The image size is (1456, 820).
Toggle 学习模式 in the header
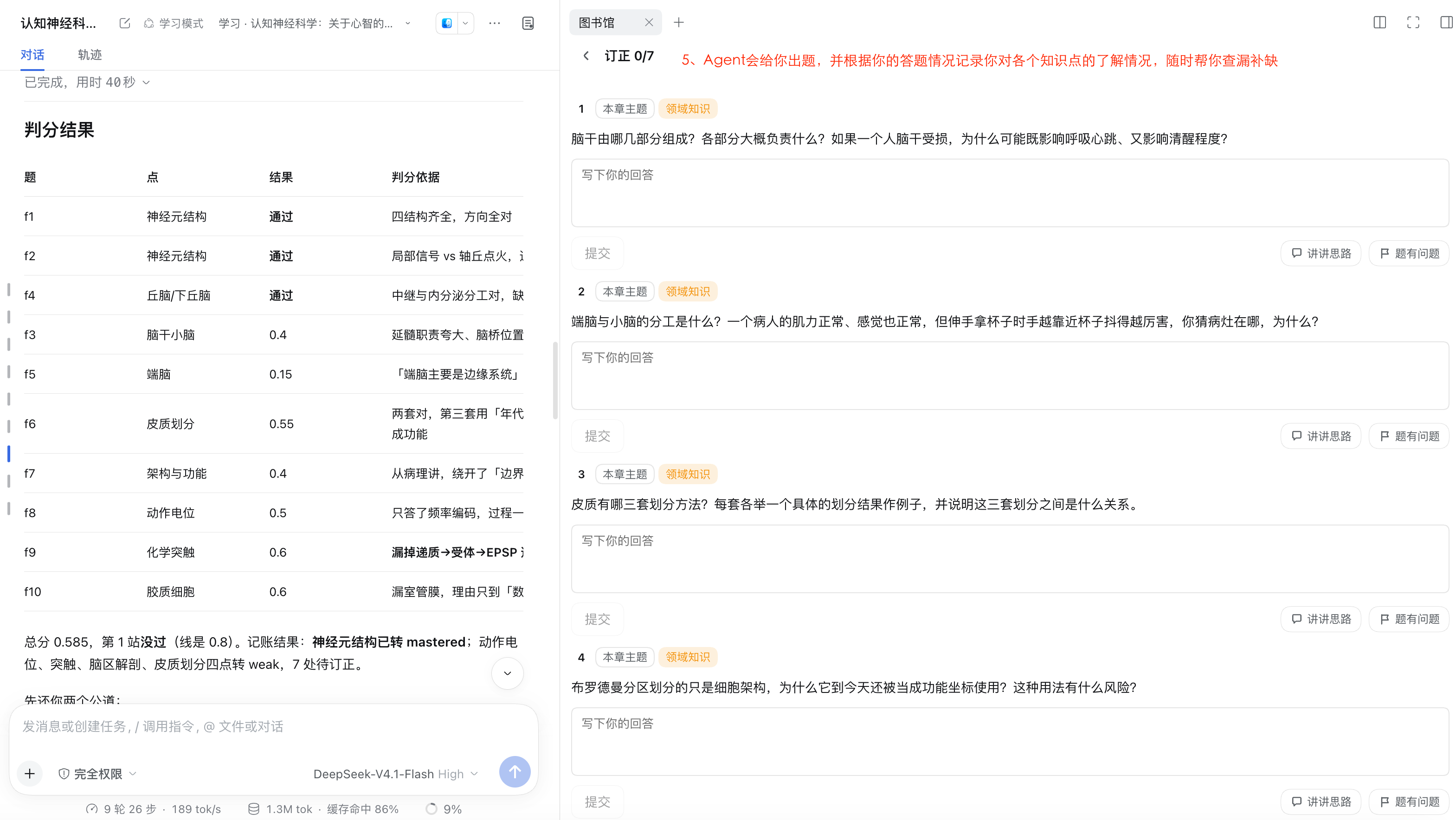[174, 23]
